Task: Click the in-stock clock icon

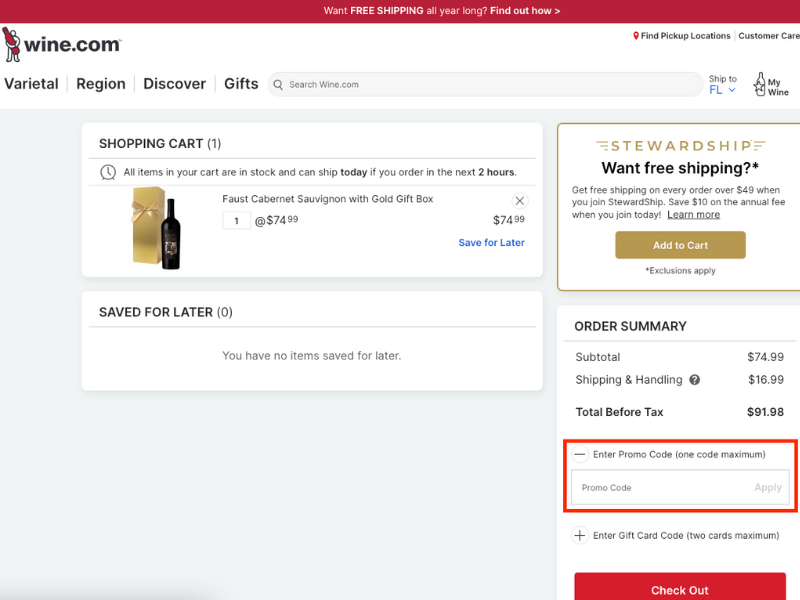Action: (x=108, y=171)
